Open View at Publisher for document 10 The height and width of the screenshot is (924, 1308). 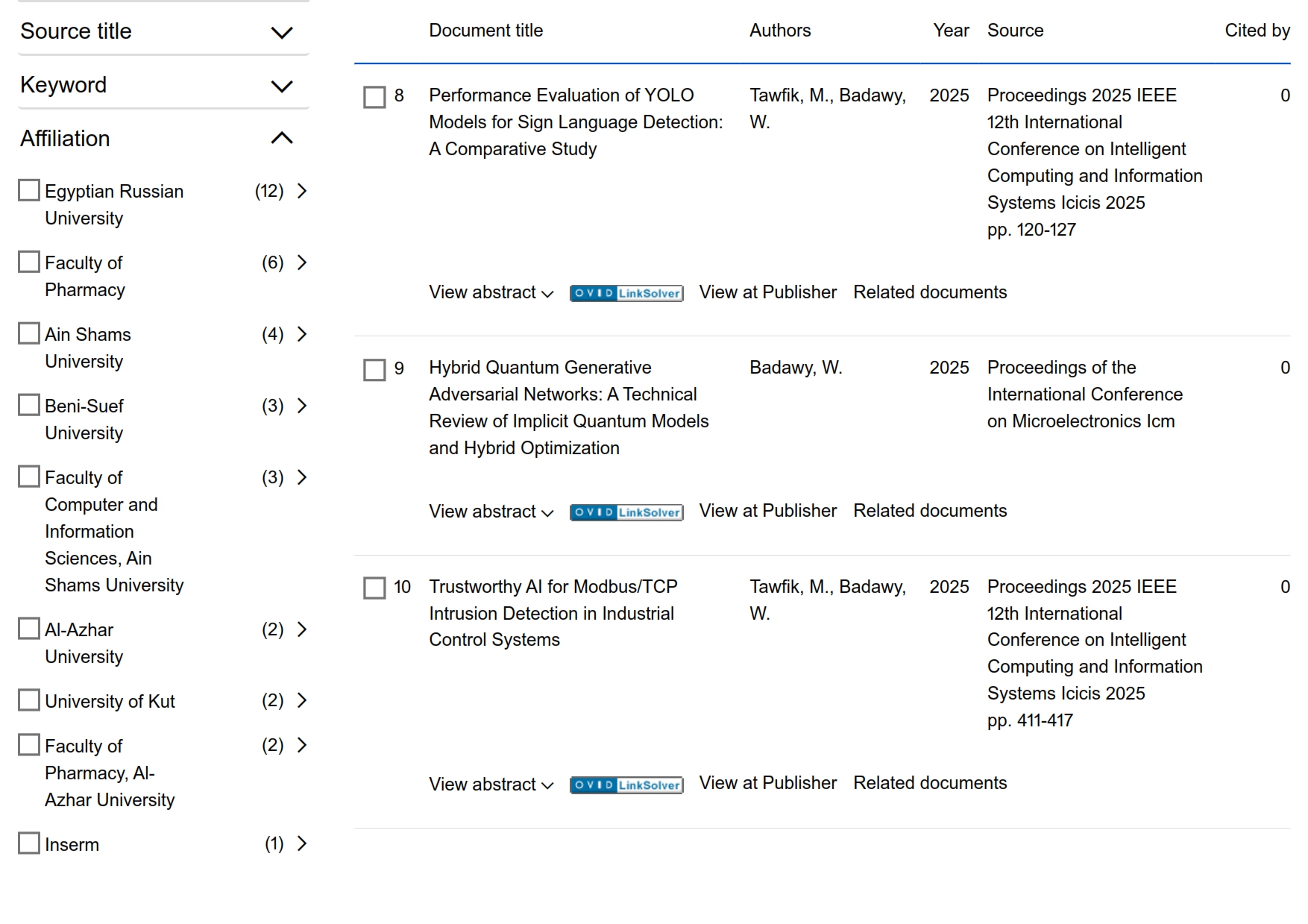(767, 783)
